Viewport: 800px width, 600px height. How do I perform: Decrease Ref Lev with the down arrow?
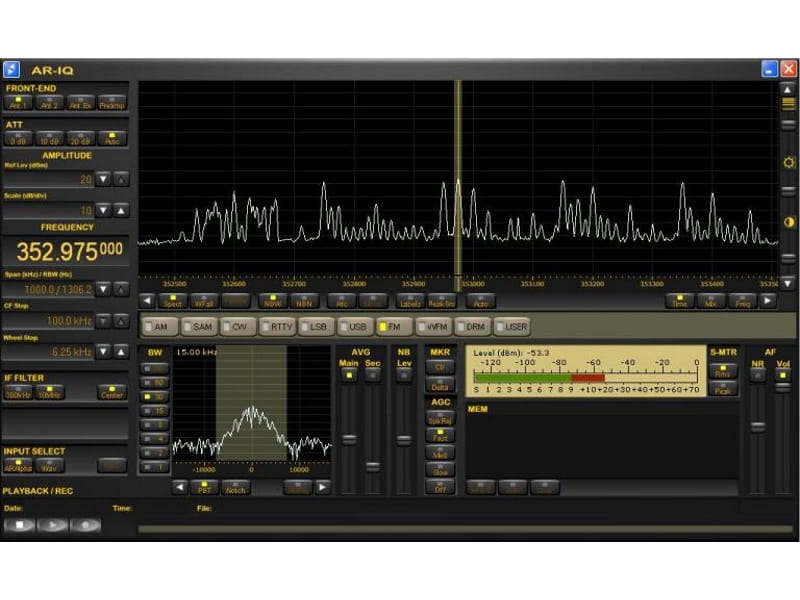[103, 179]
